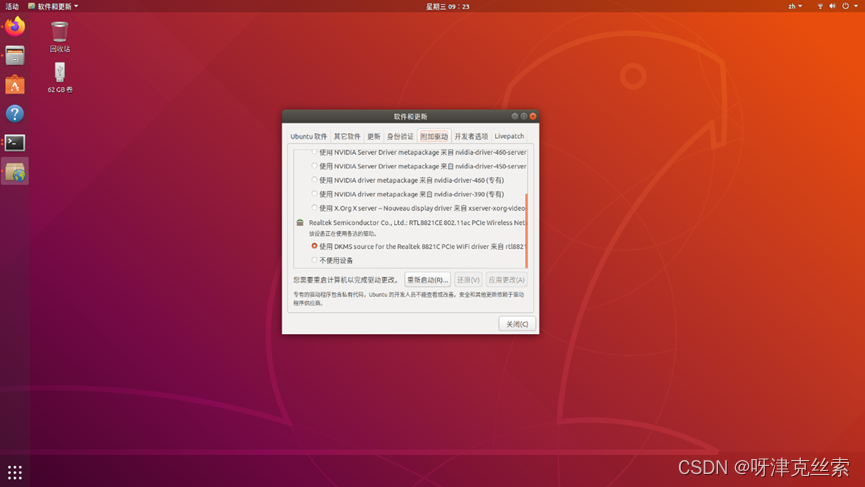Open the 62 GB volume desktop icon
This screenshot has width=865, height=487.
(60, 77)
